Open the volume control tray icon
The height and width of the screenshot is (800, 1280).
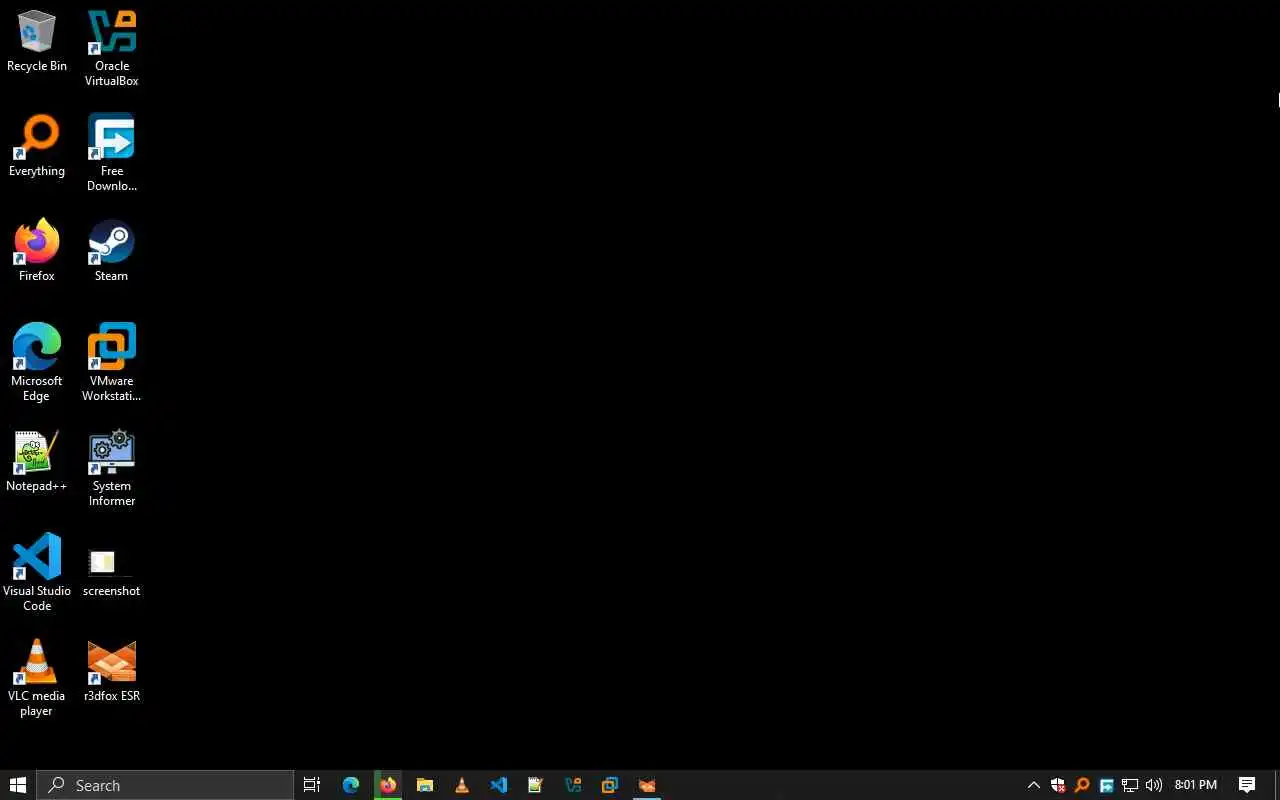pyautogui.click(x=1154, y=785)
